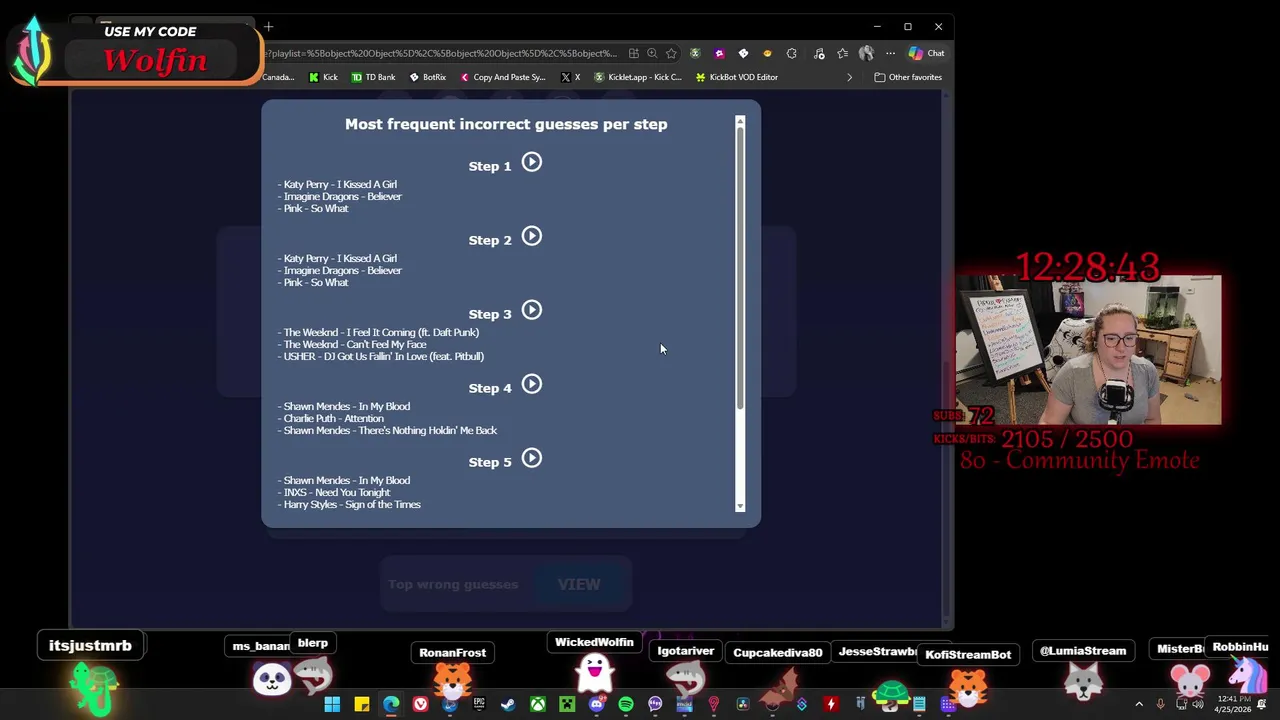Viewport: 1280px width, 720px height.
Task: Open Epic Games Launcher from taskbar
Action: pos(479,704)
